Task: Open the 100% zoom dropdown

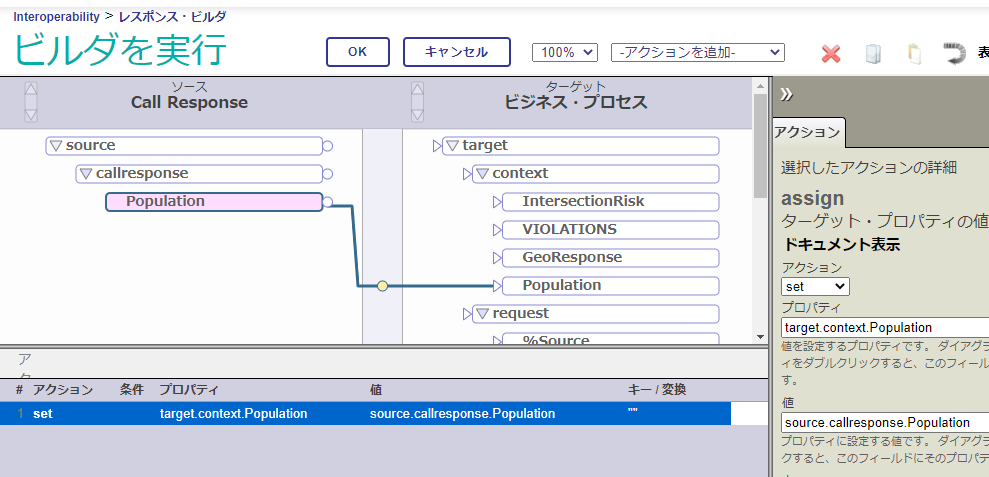Action: tap(564, 52)
